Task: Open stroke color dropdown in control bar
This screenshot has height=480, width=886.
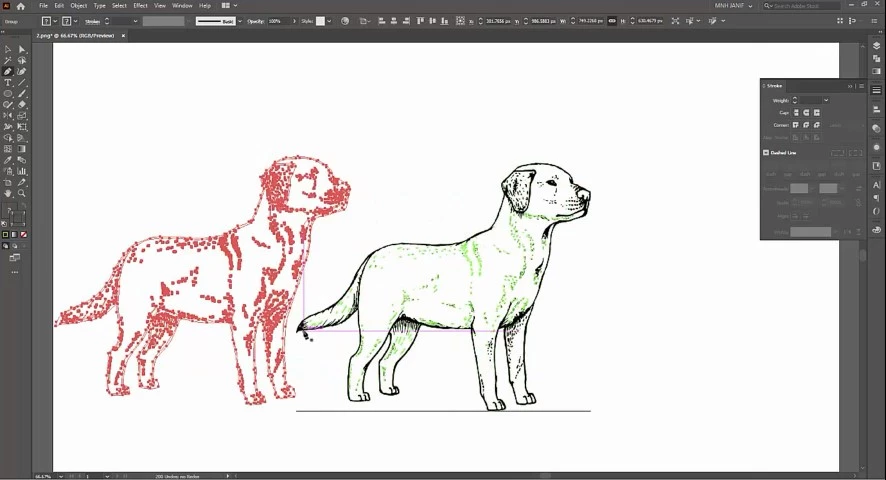Action: [75, 21]
